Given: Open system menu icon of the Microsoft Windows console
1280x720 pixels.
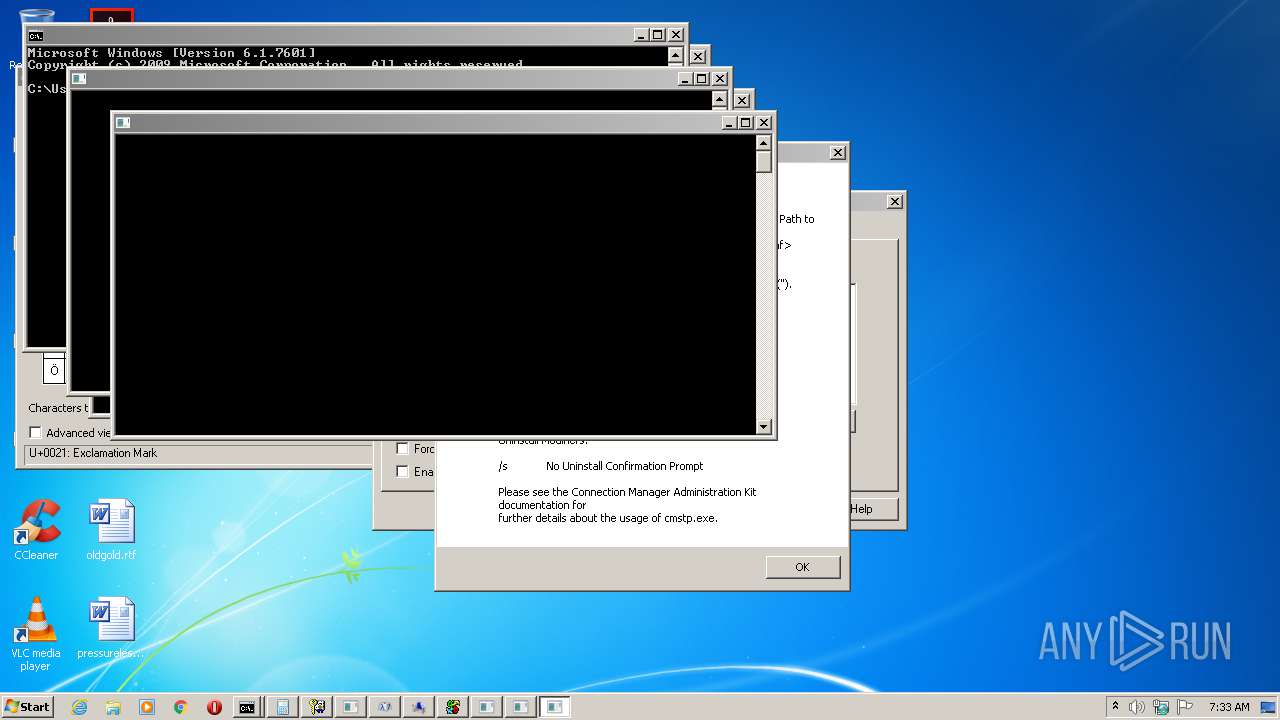Looking at the screenshot, I should pyautogui.click(x=35, y=35).
